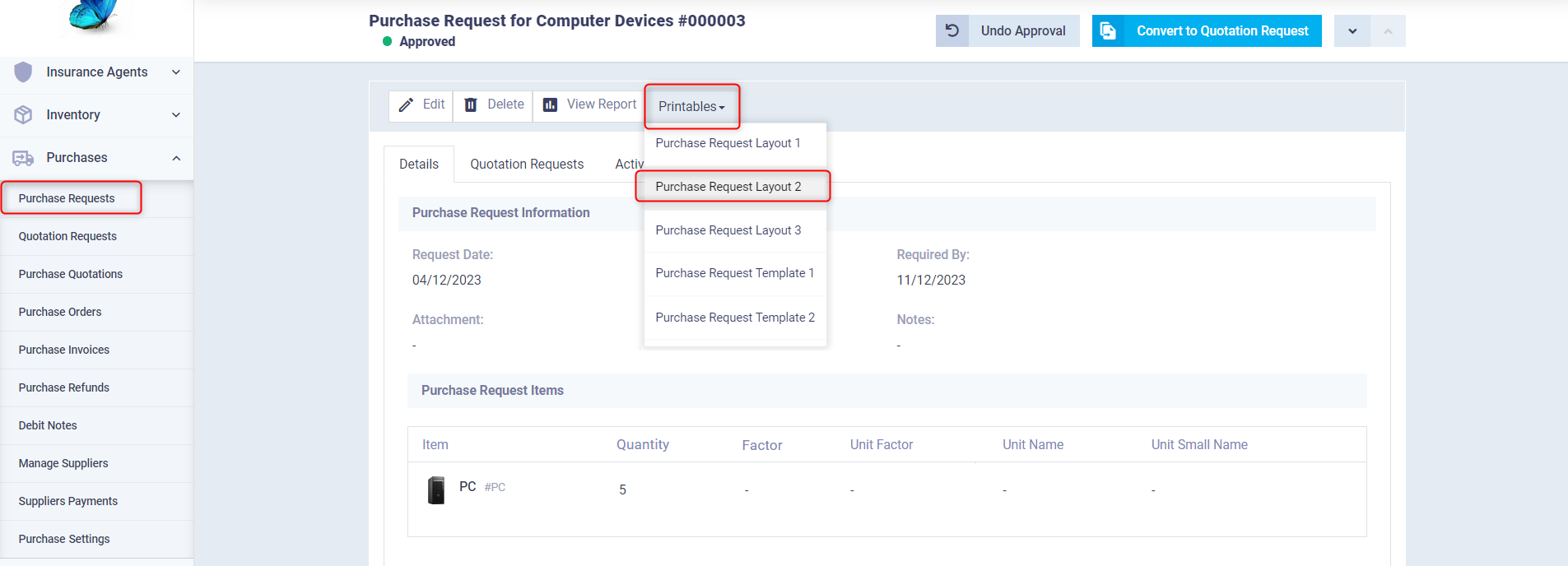Collapse the Purchases menu chevron
This screenshot has height=566, width=1568.
click(176, 158)
